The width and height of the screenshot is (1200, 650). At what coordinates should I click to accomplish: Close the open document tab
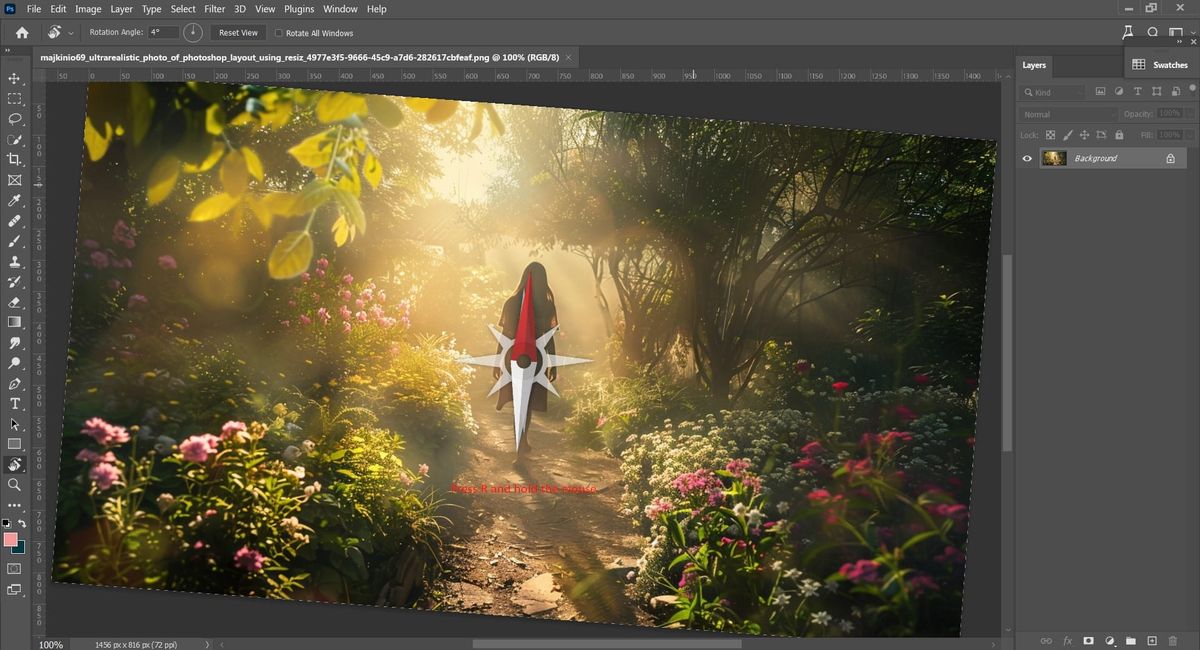[569, 57]
